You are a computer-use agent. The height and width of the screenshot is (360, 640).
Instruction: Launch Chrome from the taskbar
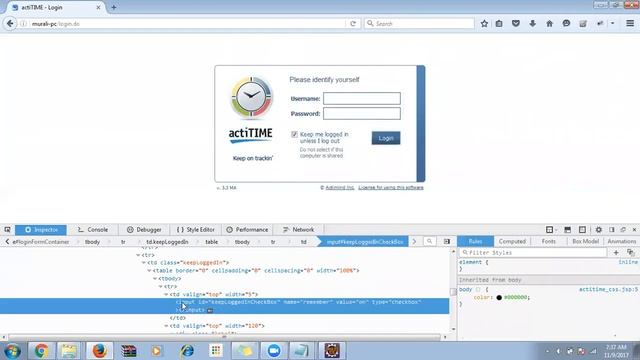pyautogui.click(x=41, y=351)
